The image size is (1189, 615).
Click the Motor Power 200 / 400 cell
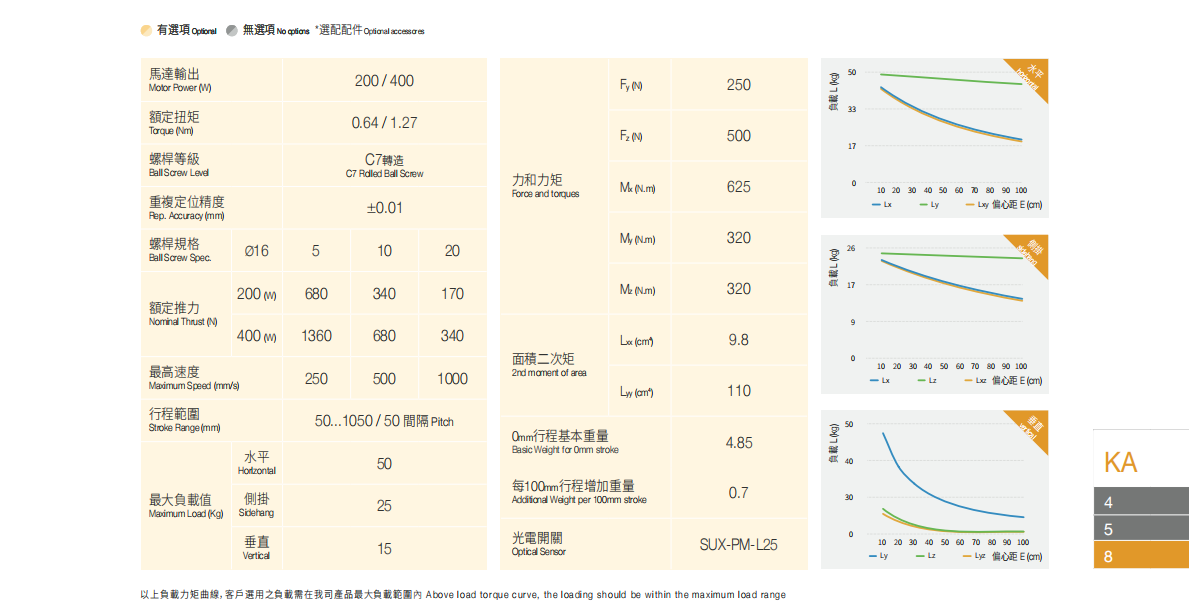pyautogui.click(x=384, y=80)
